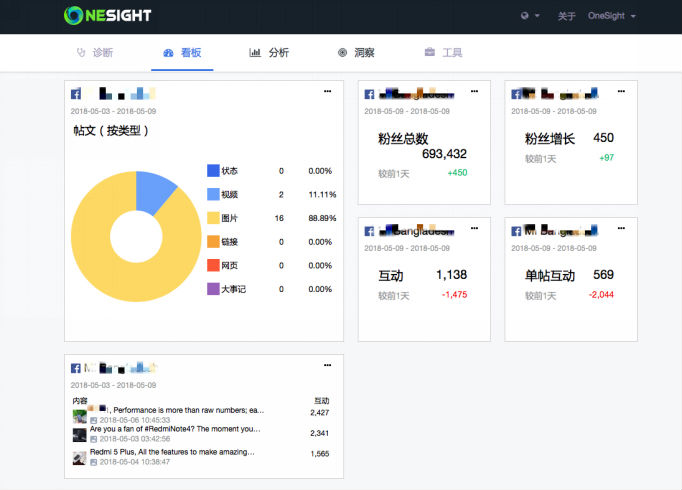
Task: Open the globe language selector
Action: 530,16
